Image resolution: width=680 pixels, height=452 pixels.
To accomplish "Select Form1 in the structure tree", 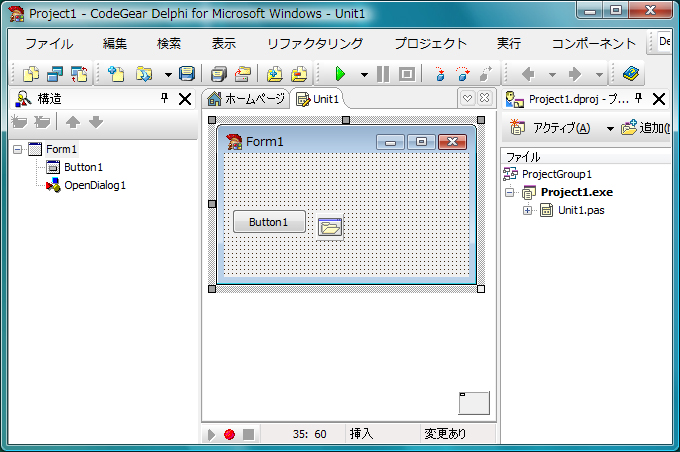I will (x=62, y=149).
